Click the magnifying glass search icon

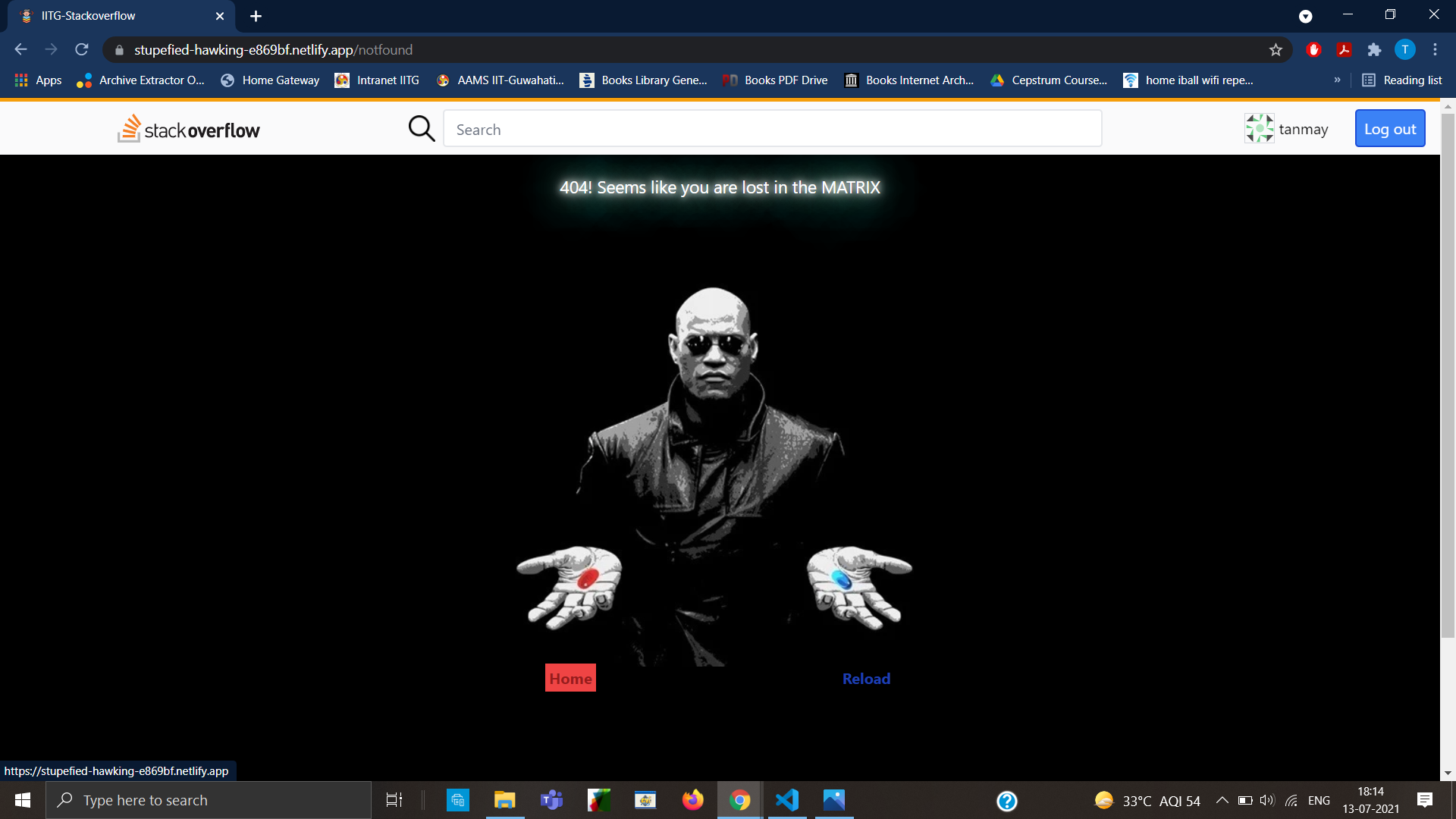pyautogui.click(x=422, y=129)
